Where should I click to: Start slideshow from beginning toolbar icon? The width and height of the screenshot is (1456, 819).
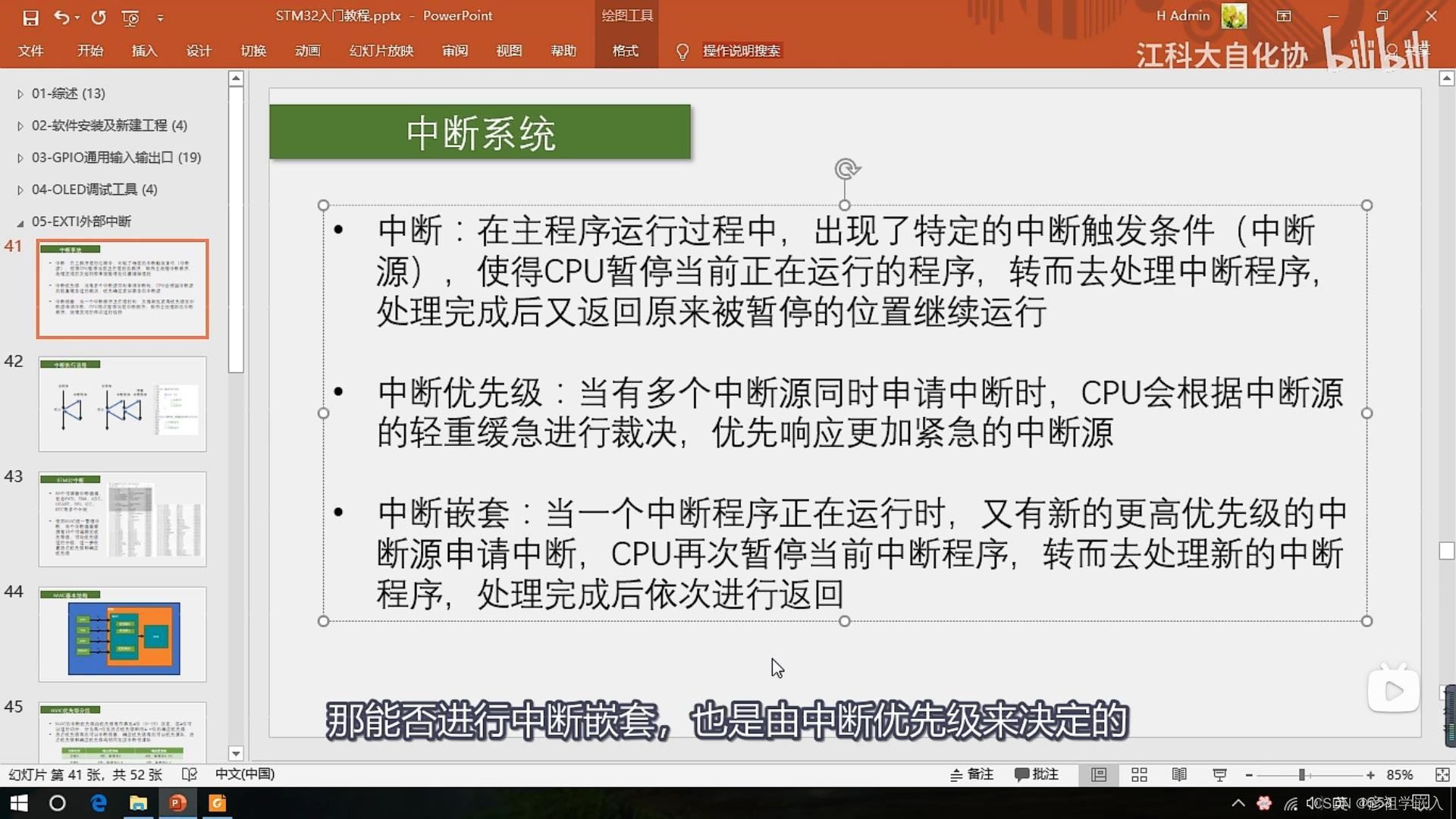coord(130,17)
